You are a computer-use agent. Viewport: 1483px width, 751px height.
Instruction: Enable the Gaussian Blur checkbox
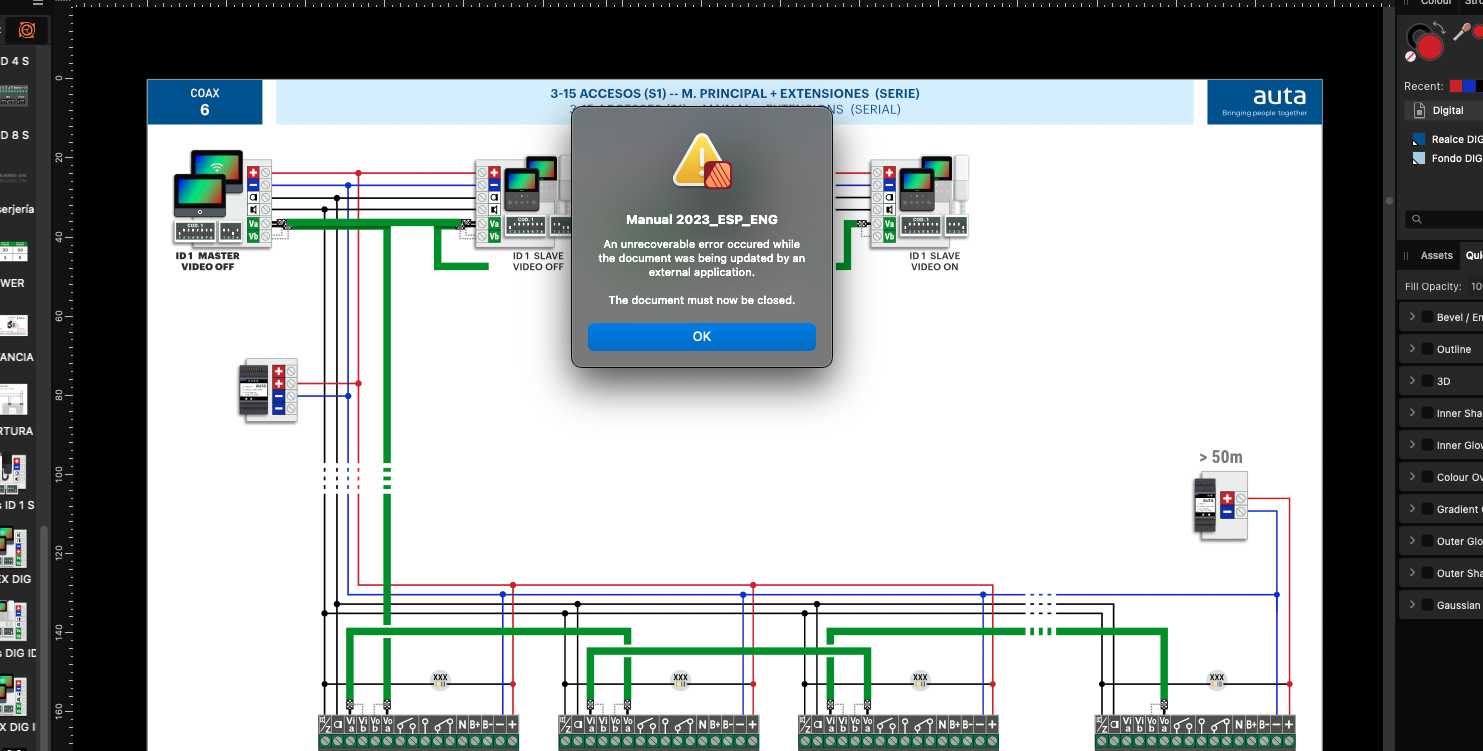click(1427, 605)
